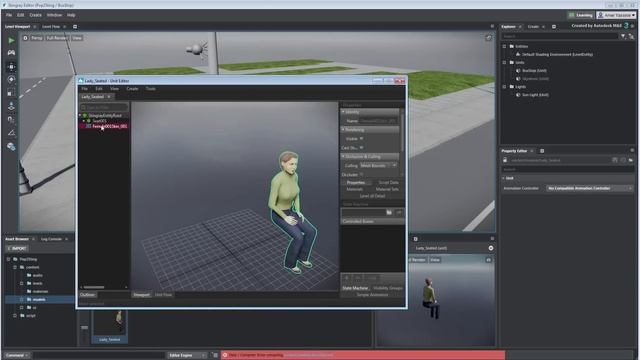Open the Window menu of Stingray Editor
This screenshot has height=360, width=640.
point(54,15)
